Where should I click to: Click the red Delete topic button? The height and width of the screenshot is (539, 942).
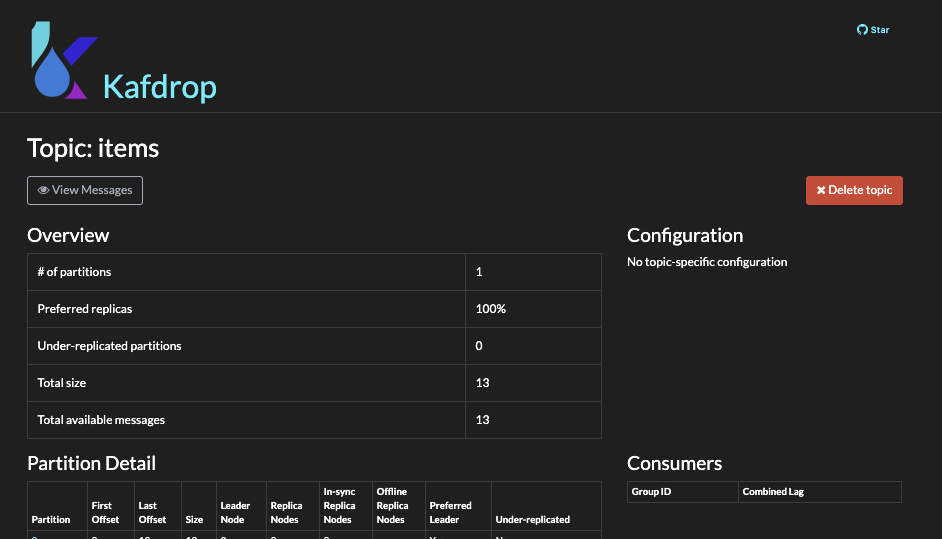coord(854,190)
